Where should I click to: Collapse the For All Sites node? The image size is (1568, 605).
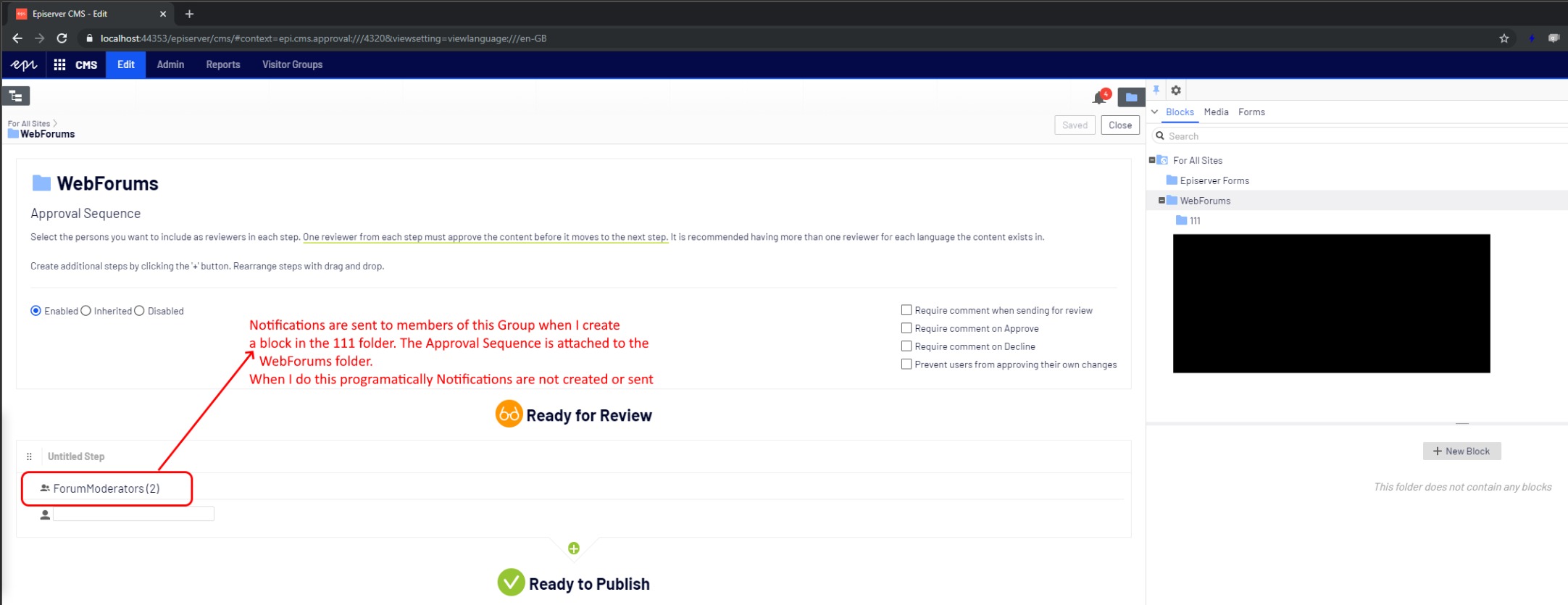pos(1152,160)
